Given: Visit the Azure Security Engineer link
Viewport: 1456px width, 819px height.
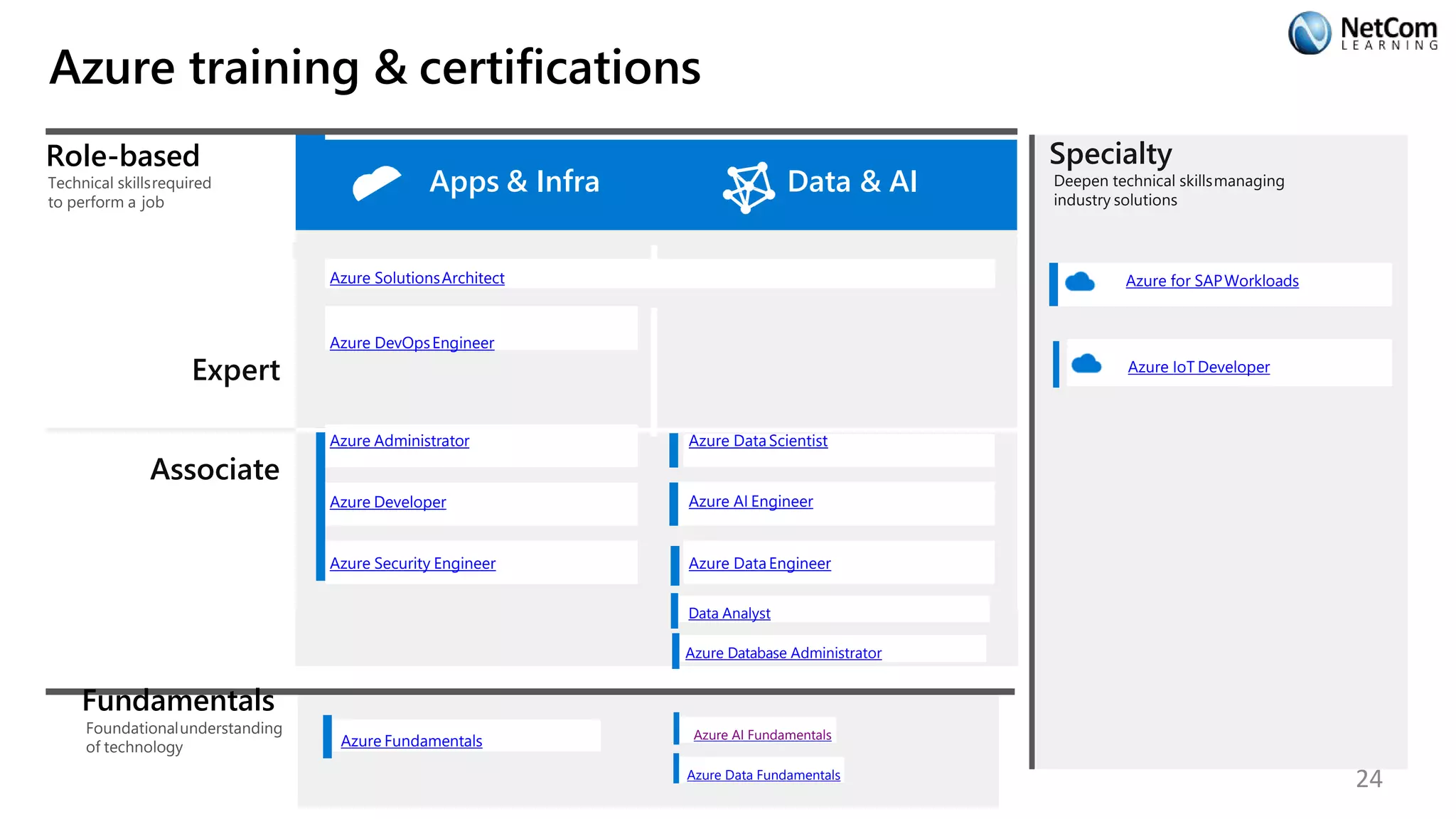Looking at the screenshot, I should (x=412, y=563).
